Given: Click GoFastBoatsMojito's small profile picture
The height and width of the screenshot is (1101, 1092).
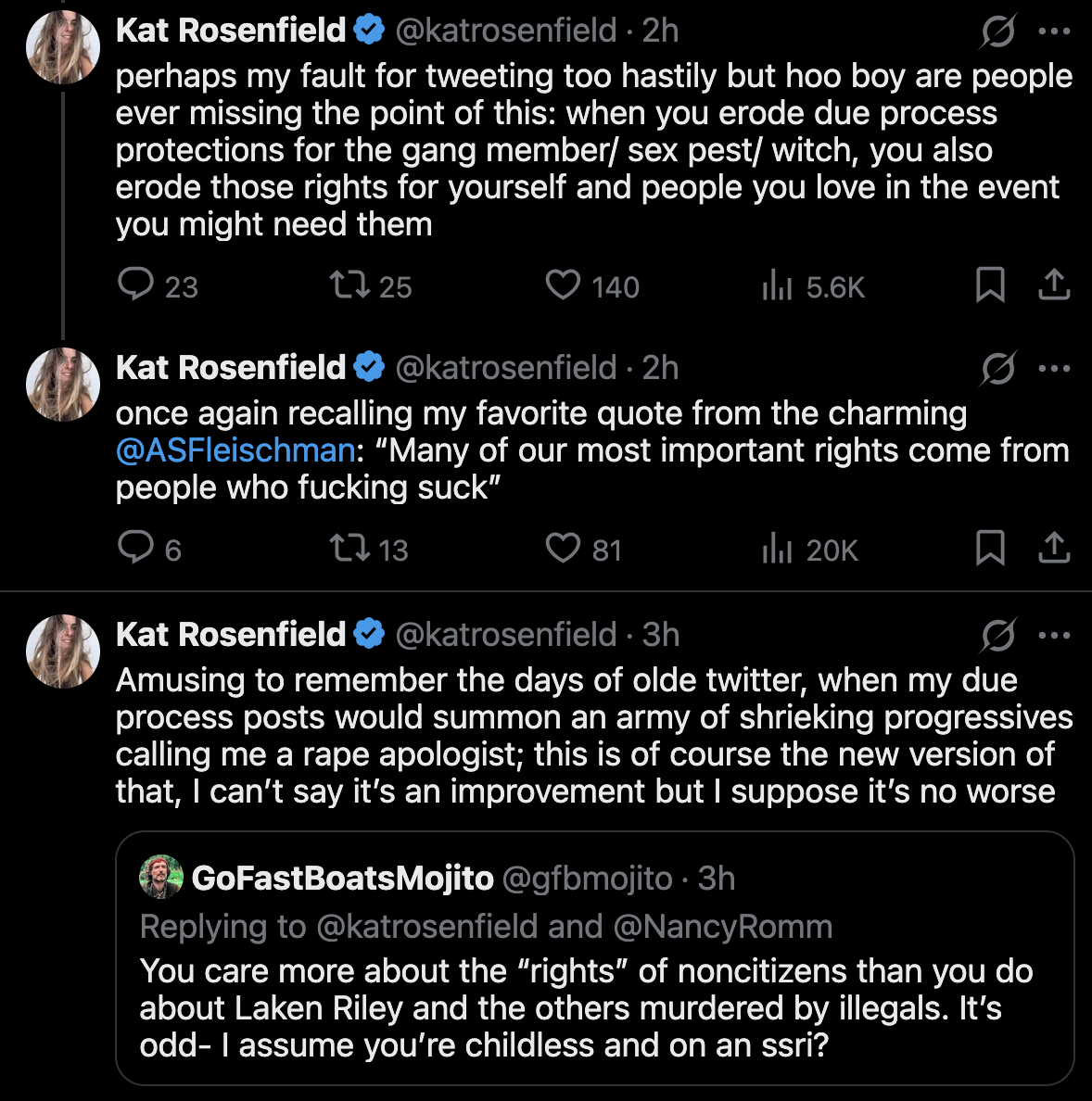Looking at the screenshot, I should coord(161,877).
